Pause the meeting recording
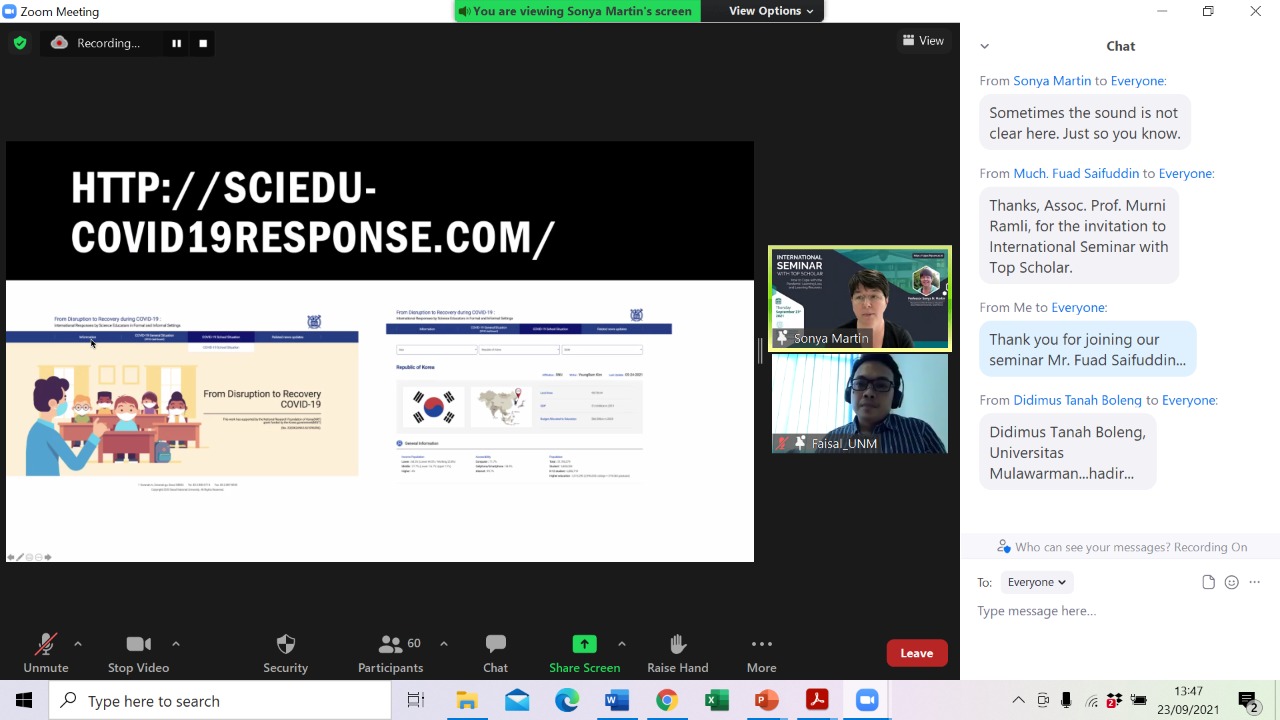This screenshot has height=720, width=1280. (x=176, y=43)
